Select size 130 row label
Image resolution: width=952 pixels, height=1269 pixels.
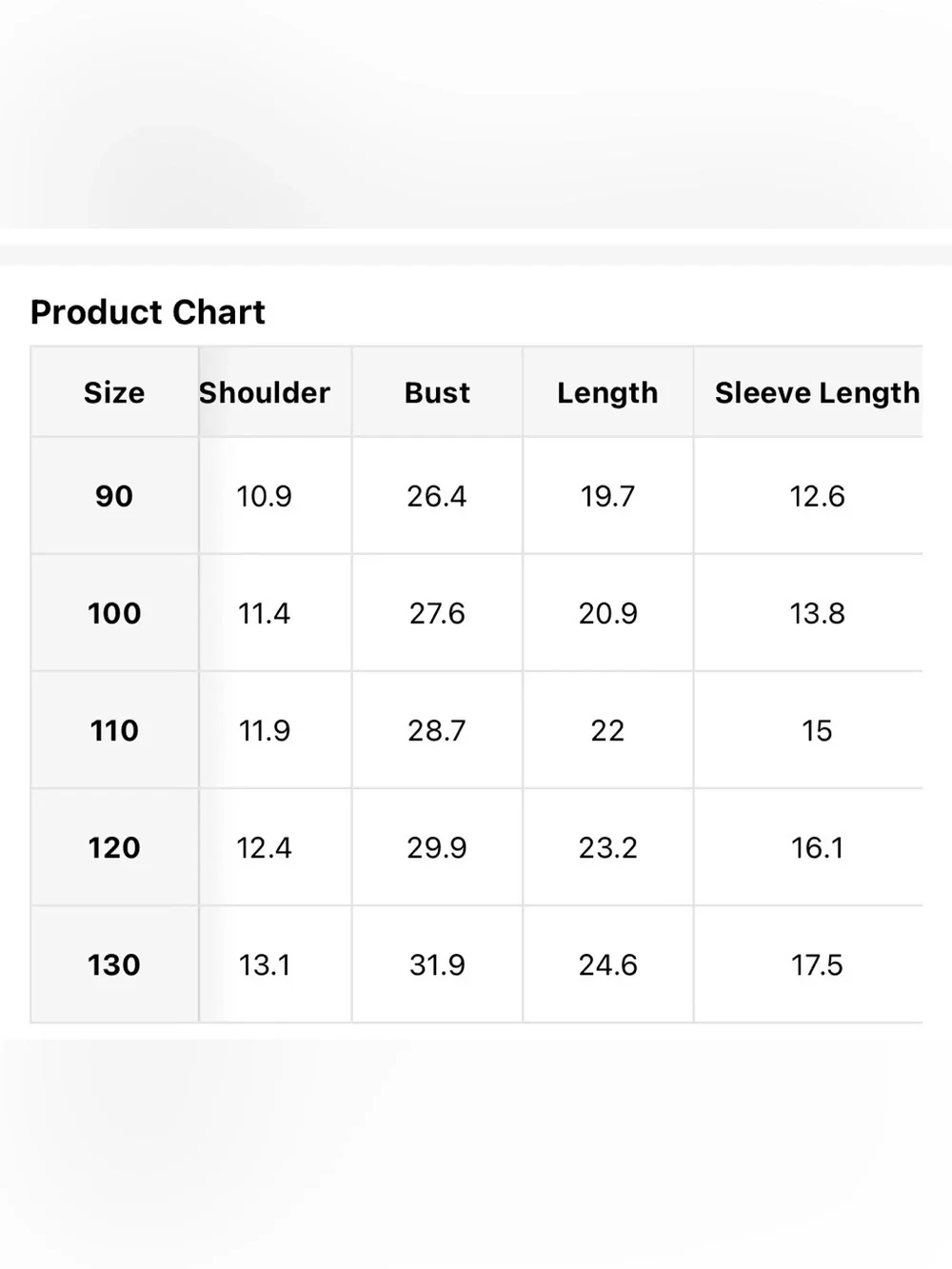coord(114,964)
